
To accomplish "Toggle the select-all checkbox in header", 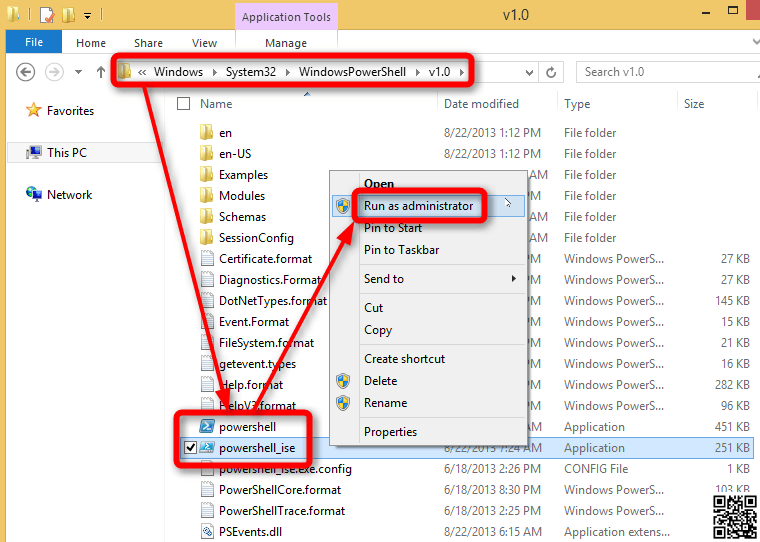I will pos(183,104).
